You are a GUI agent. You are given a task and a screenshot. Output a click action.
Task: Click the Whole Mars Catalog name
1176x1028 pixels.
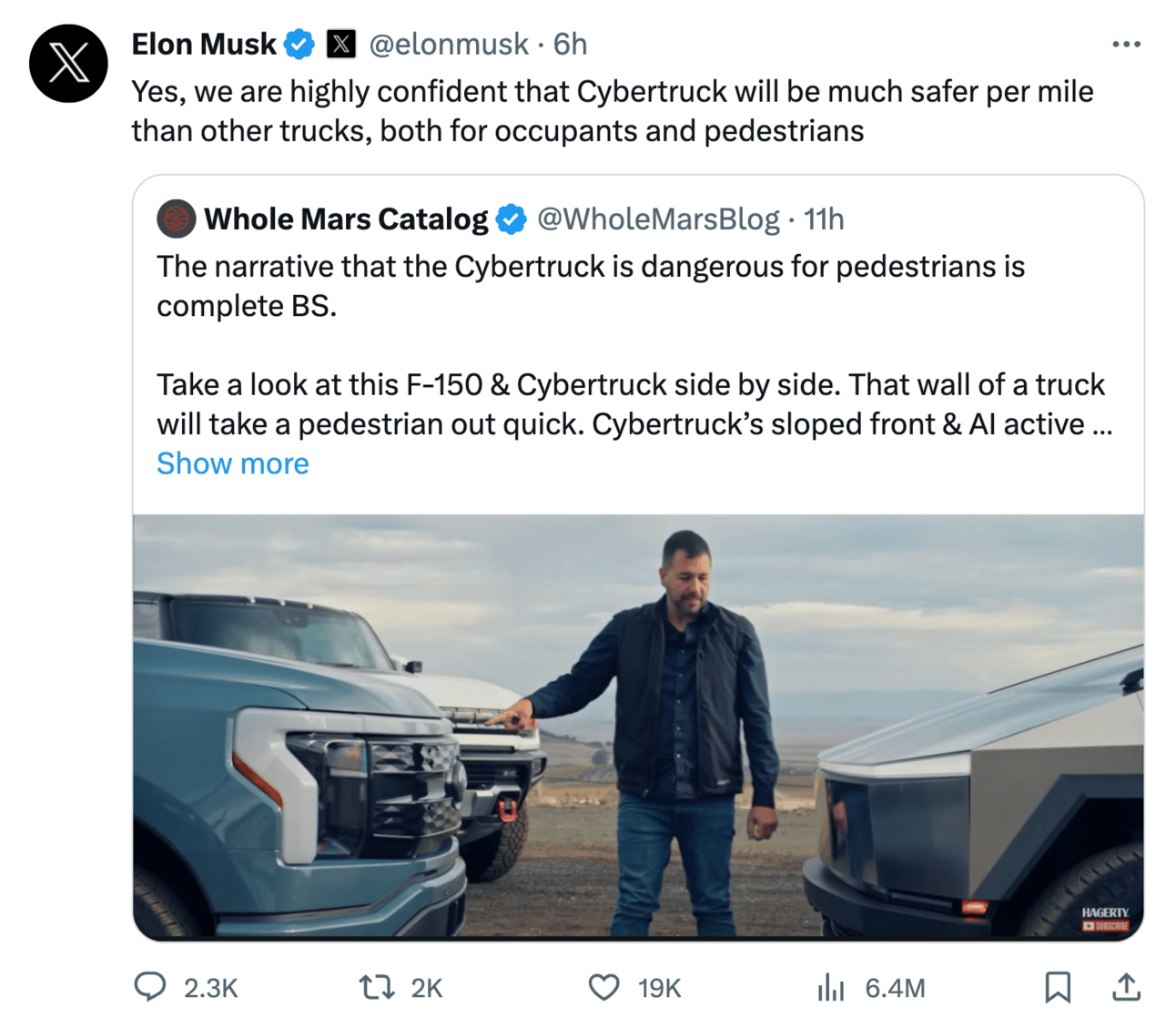point(346,219)
